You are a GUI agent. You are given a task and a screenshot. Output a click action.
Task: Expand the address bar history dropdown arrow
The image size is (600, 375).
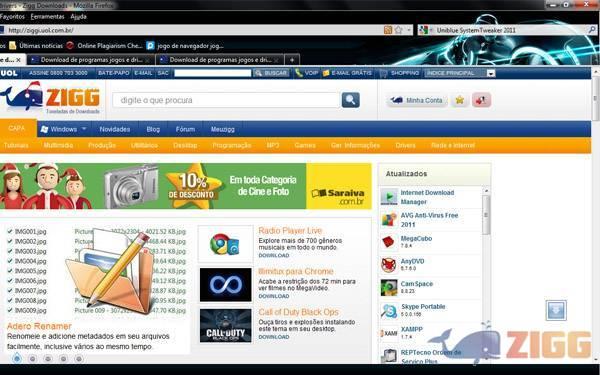point(409,30)
